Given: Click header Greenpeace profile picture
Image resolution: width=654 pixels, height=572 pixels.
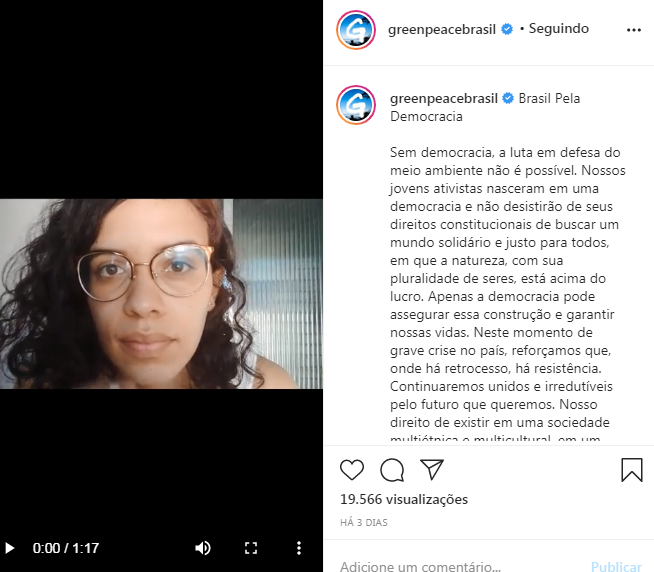Looking at the screenshot, I should pyautogui.click(x=356, y=30).
